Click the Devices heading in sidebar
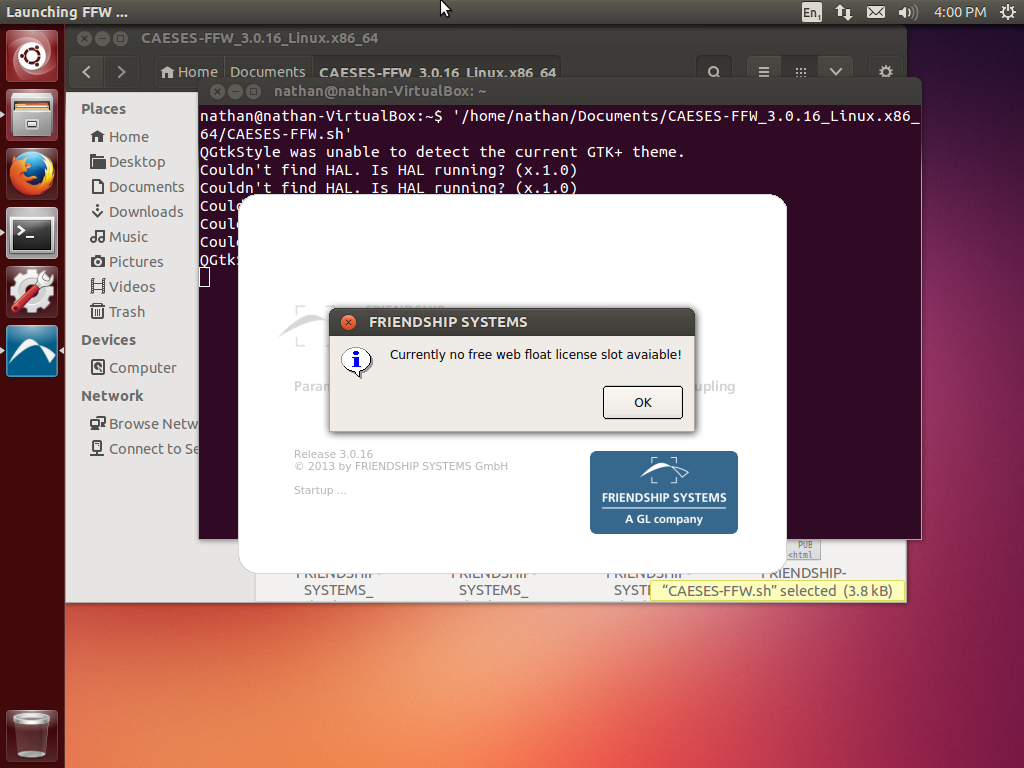Image resolution: width=1024 pixels, height=768 pixels. [x=108, y=340]
